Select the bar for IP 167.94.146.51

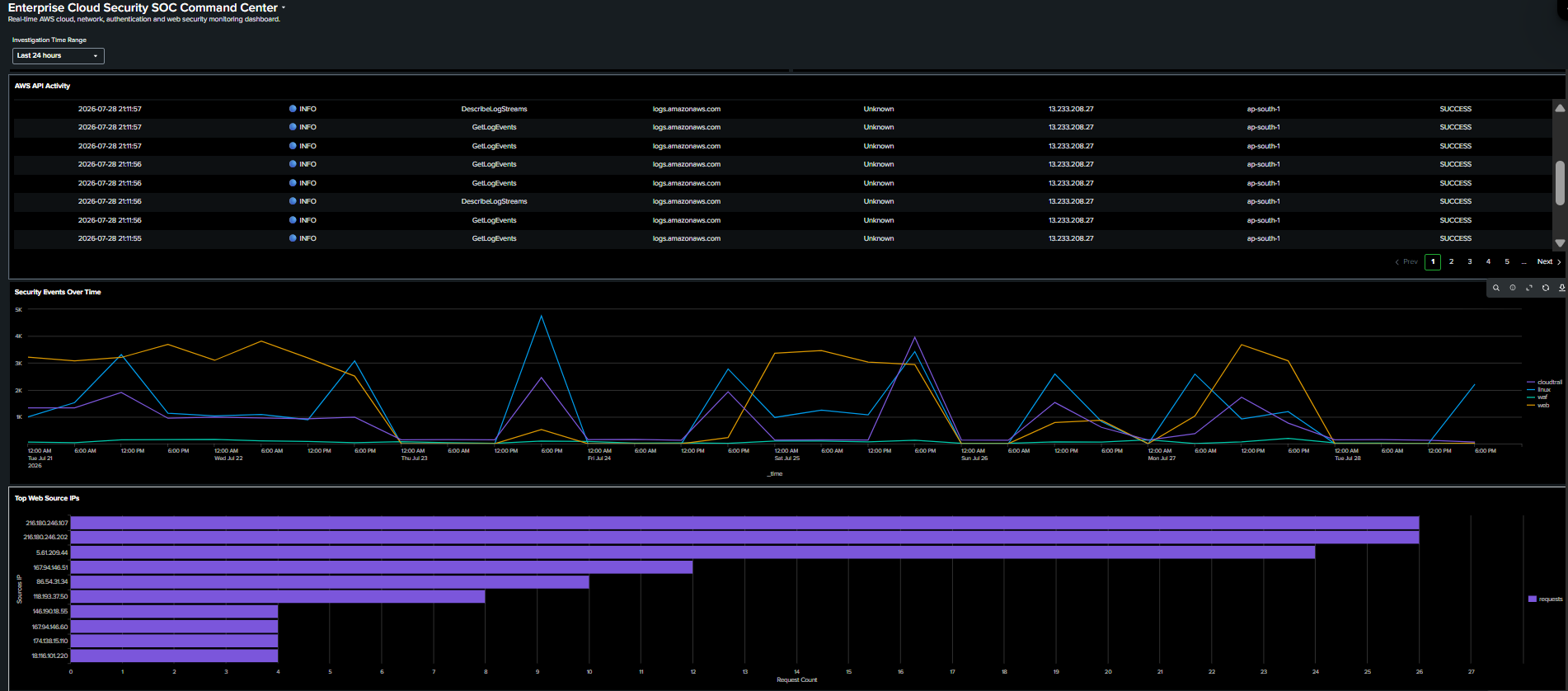[382, 567]
